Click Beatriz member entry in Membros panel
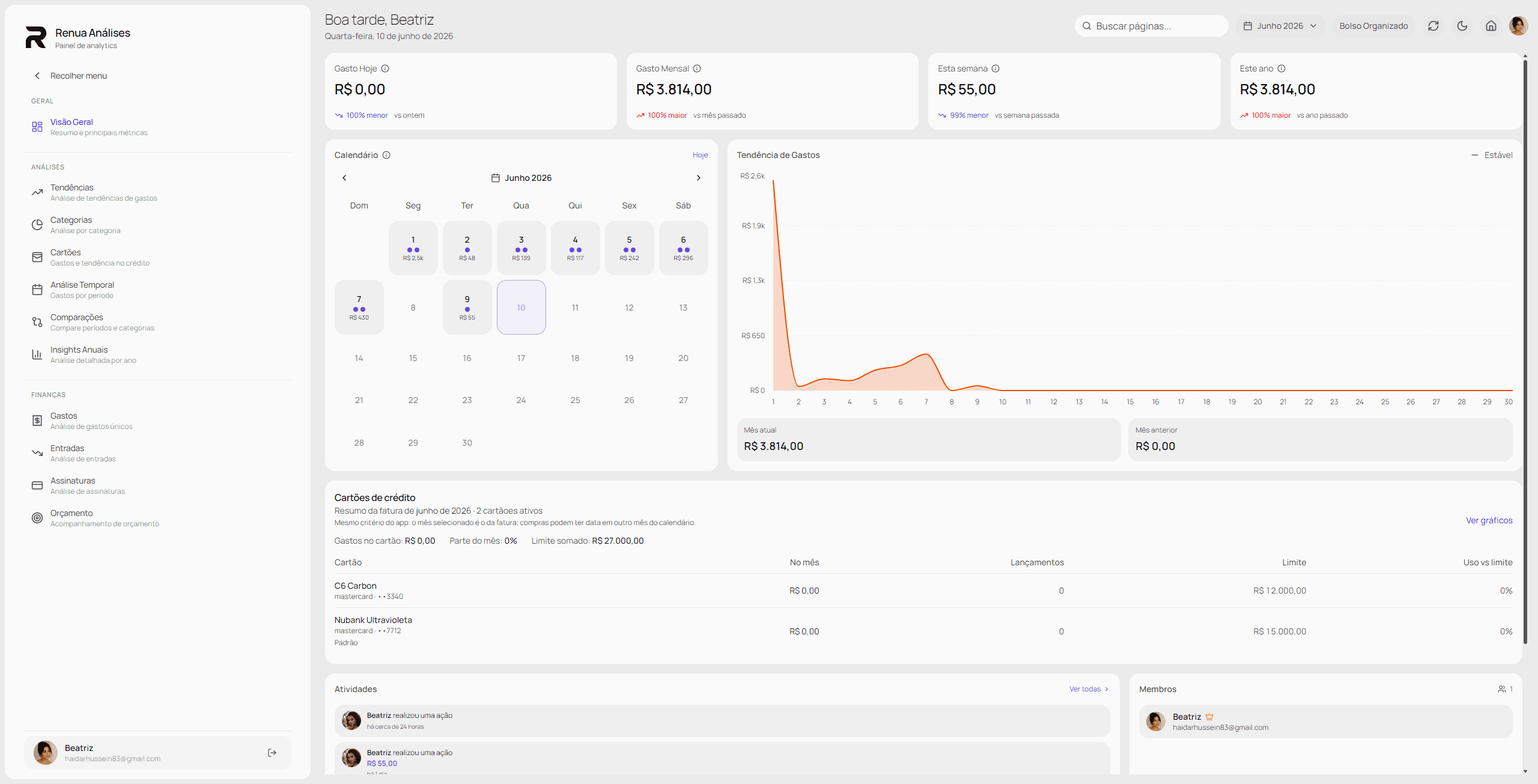Image resolution: width=1538 pixels, height=784 pixels. (x=1325, y=722)
